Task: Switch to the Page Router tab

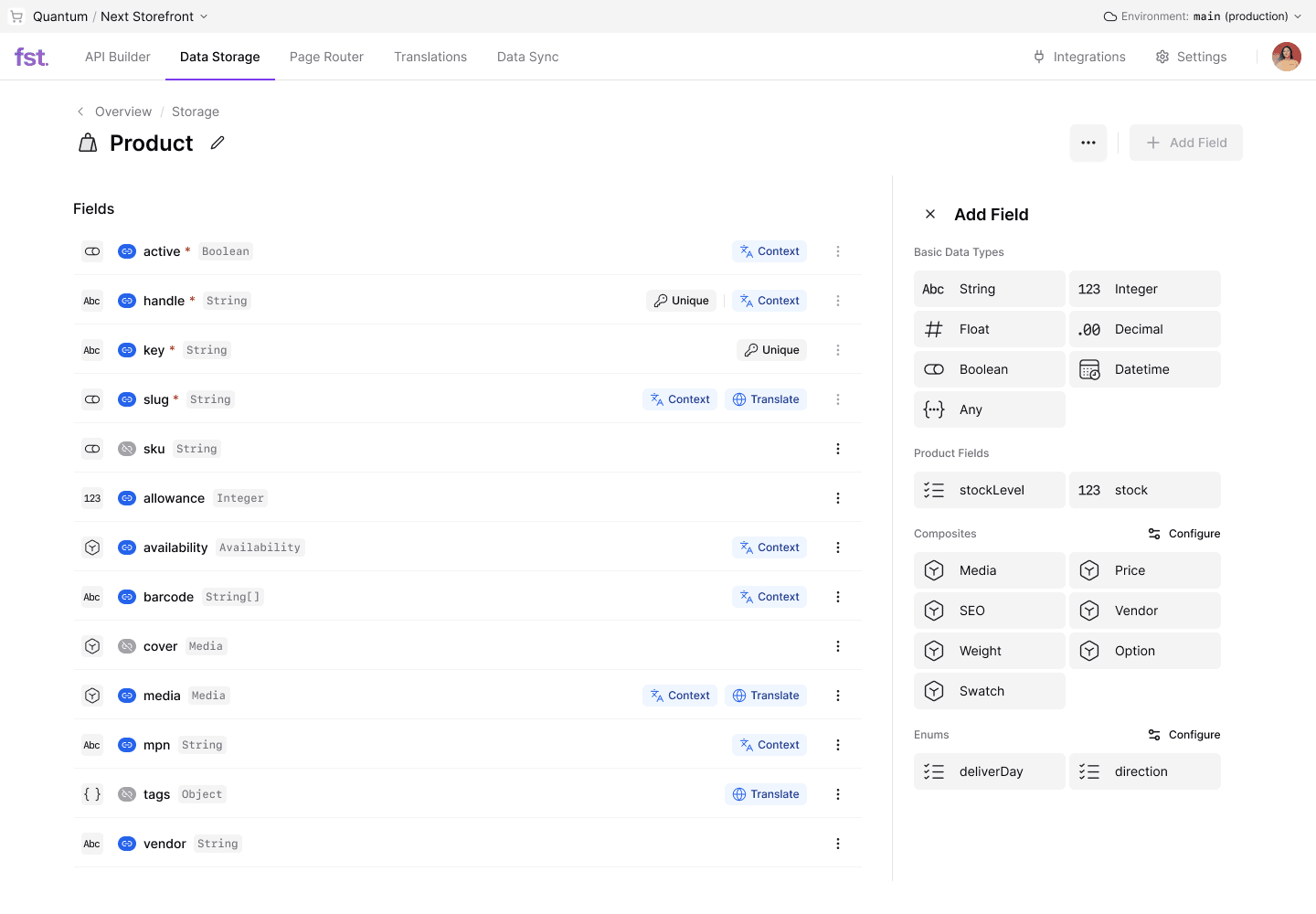Action: pyautogui.click(x=326, y=57)
